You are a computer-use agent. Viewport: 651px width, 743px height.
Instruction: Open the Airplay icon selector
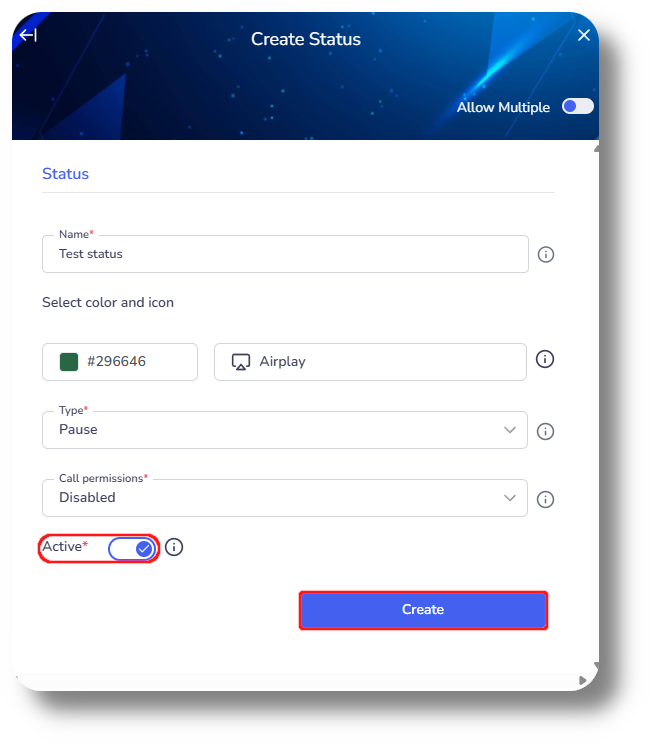[x=370, y=362]
